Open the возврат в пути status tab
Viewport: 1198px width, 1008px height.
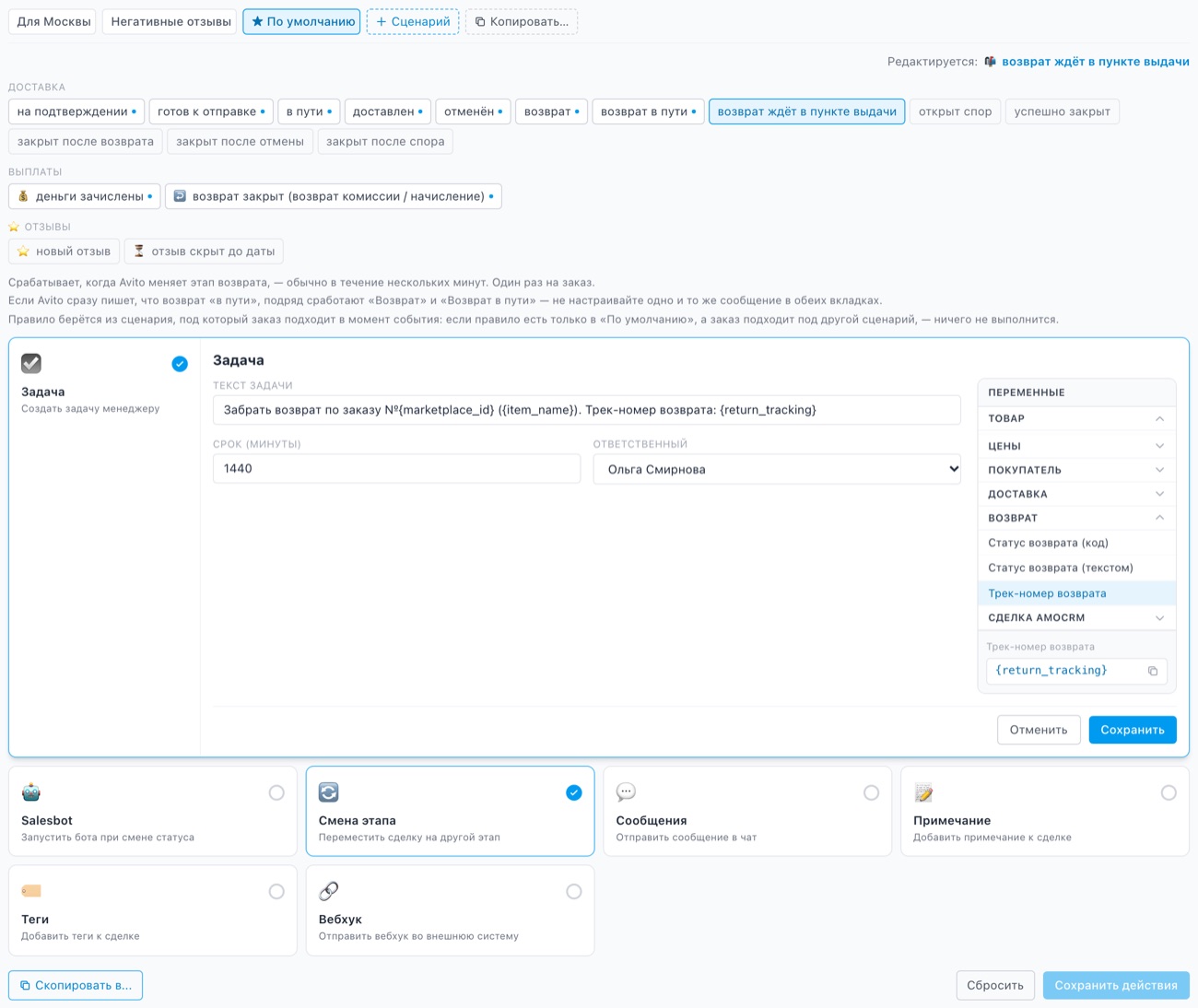point(649,111)
